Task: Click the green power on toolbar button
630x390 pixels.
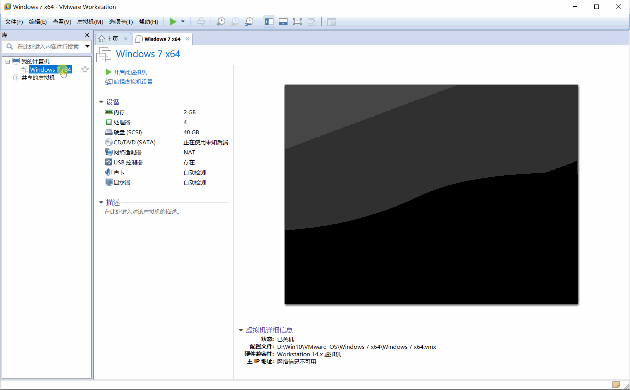Action: click(173, 22)
